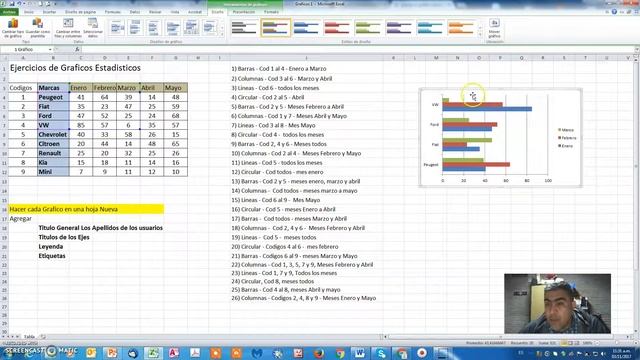Switch to the Vista tab

(175, 12)
